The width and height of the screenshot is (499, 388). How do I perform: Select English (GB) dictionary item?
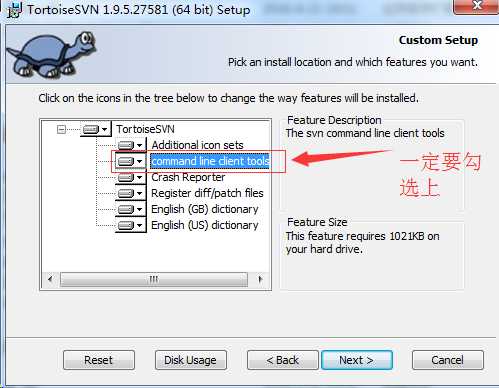[x=205, y=209]
